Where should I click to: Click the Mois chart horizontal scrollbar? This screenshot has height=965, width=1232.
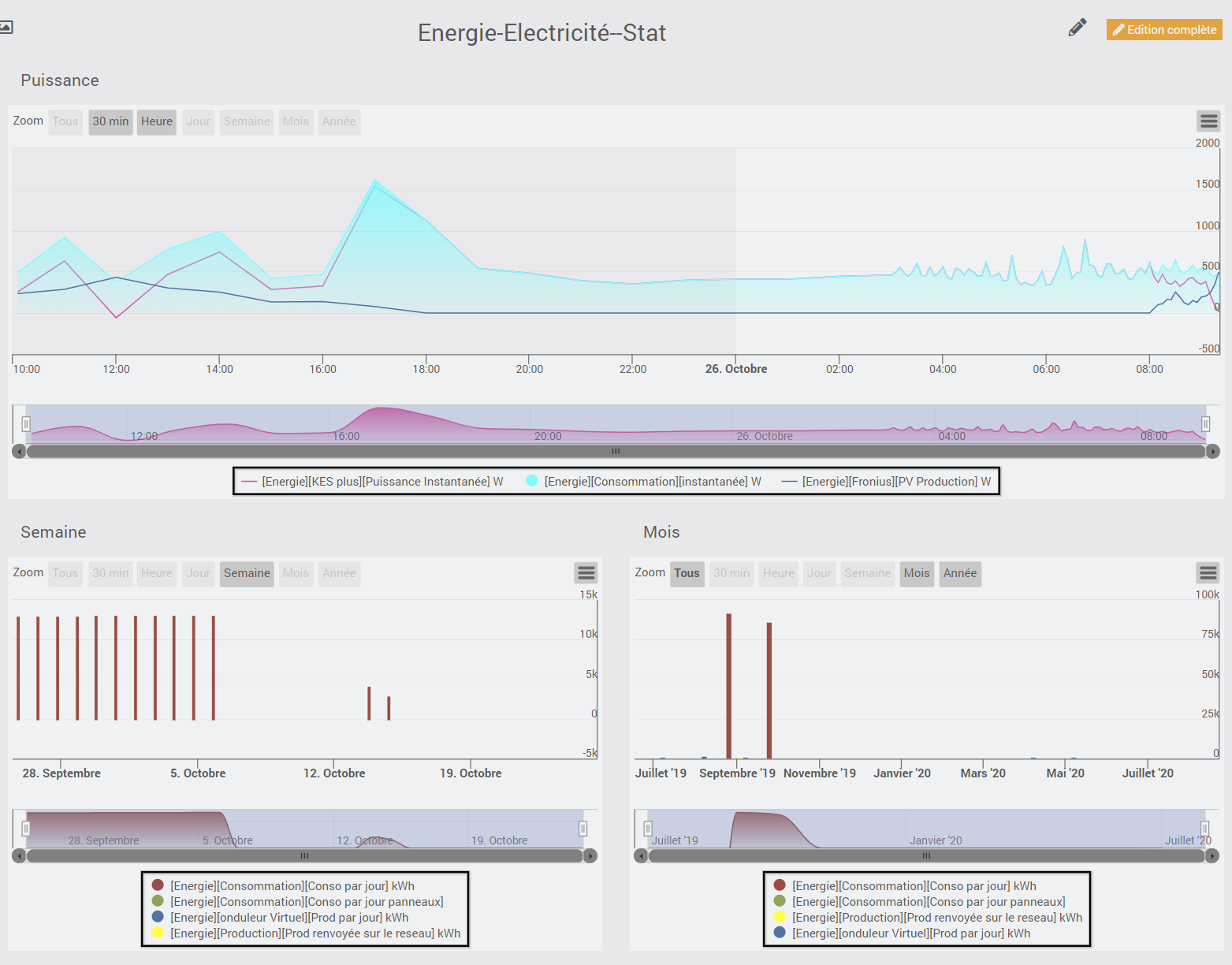pyautogui.click(x=927, y=855)
